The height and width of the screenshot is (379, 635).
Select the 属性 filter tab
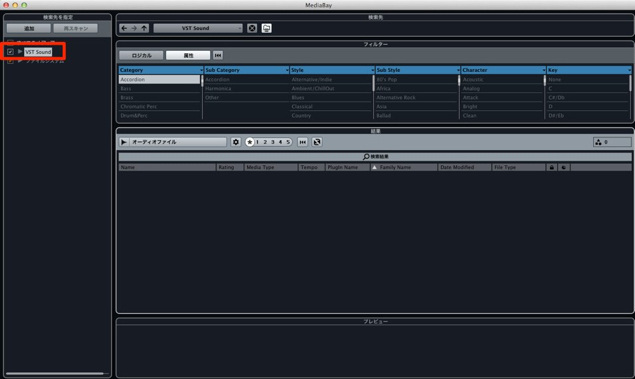[x=188, y=55]
